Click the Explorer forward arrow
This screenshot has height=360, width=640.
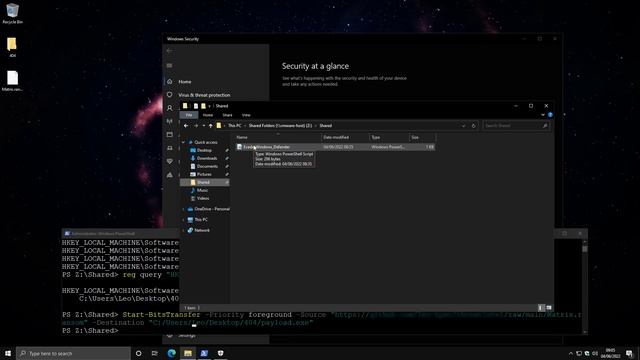click(x=196, y=126)
